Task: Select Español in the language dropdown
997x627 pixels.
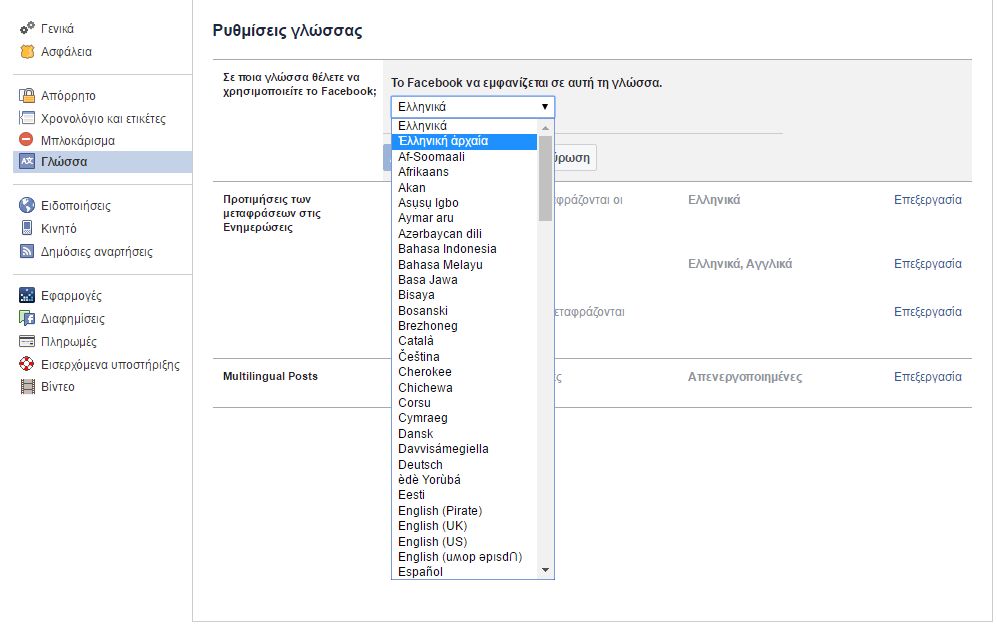Action: (x=420, y=572)
